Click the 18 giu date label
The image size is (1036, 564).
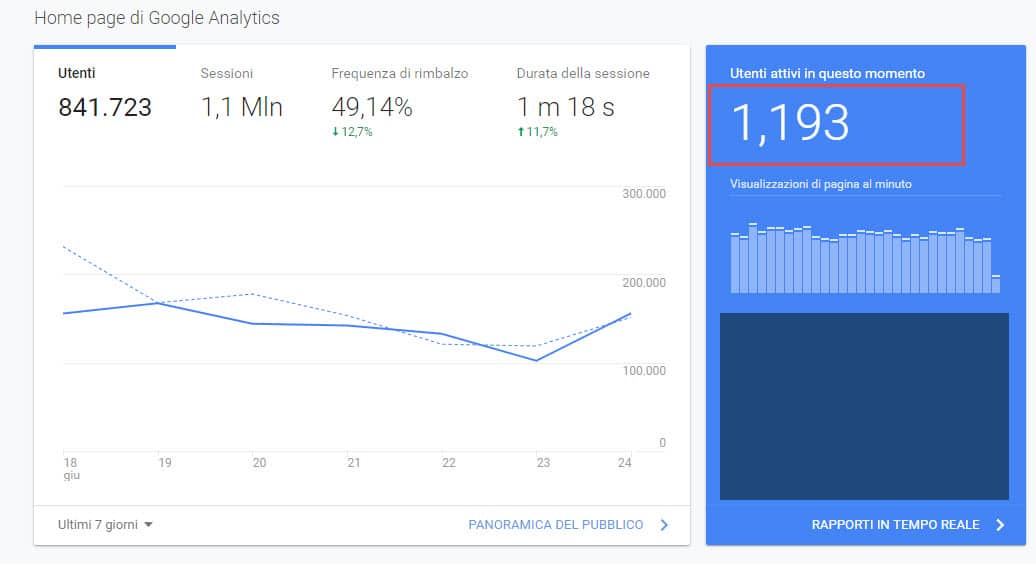(71, 468)
